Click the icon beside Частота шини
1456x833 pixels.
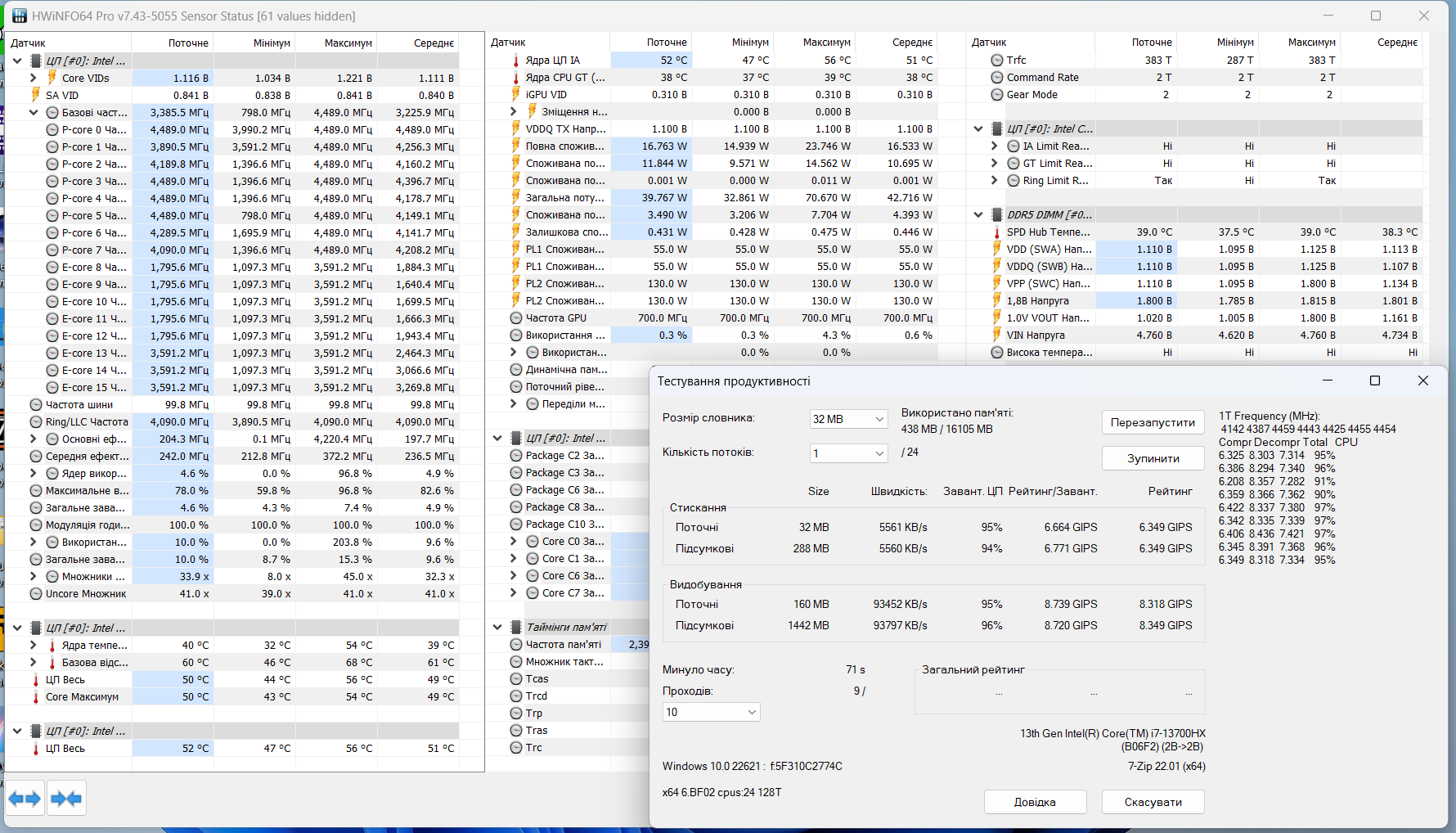pyautogui.click(x=36, y=404)
